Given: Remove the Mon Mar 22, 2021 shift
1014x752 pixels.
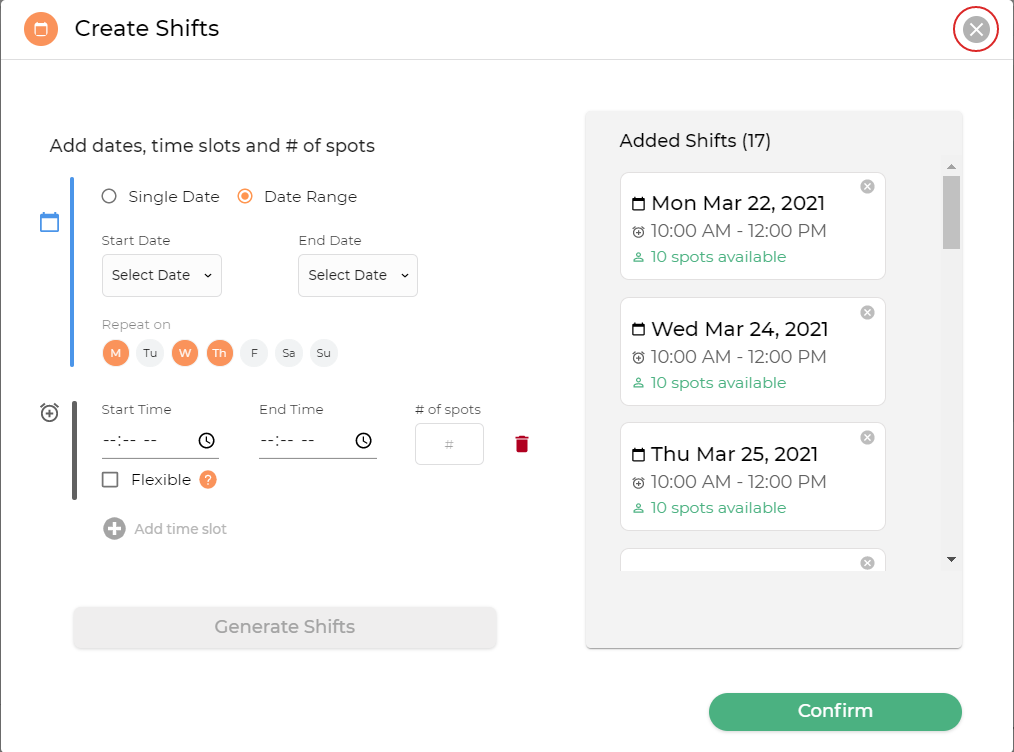Looking at the screenshot, I should point(867,187).
